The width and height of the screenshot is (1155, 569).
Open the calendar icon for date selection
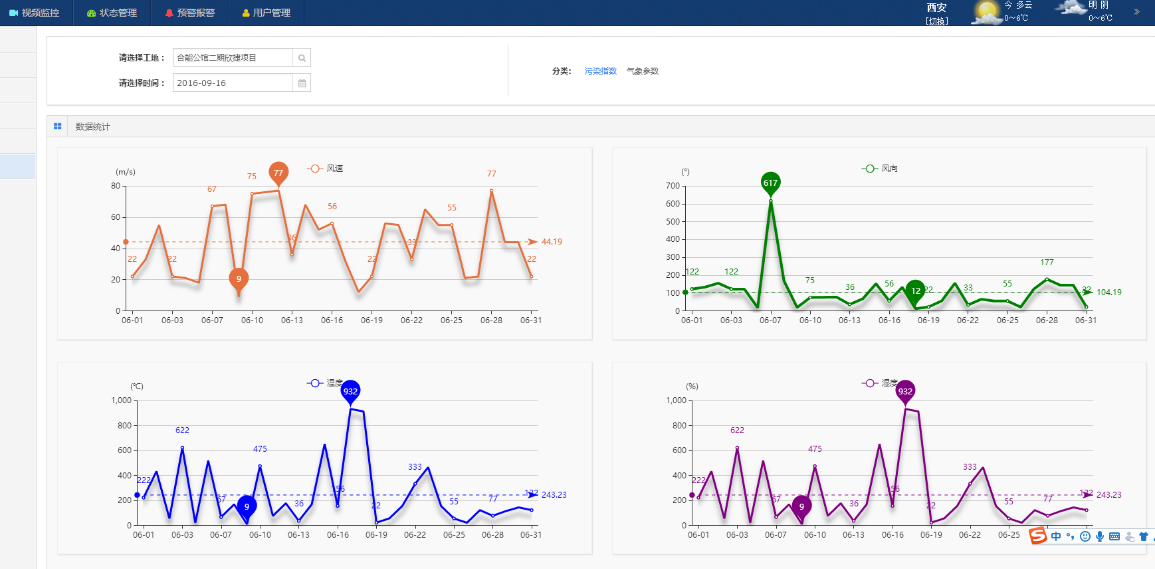point(301,83)
